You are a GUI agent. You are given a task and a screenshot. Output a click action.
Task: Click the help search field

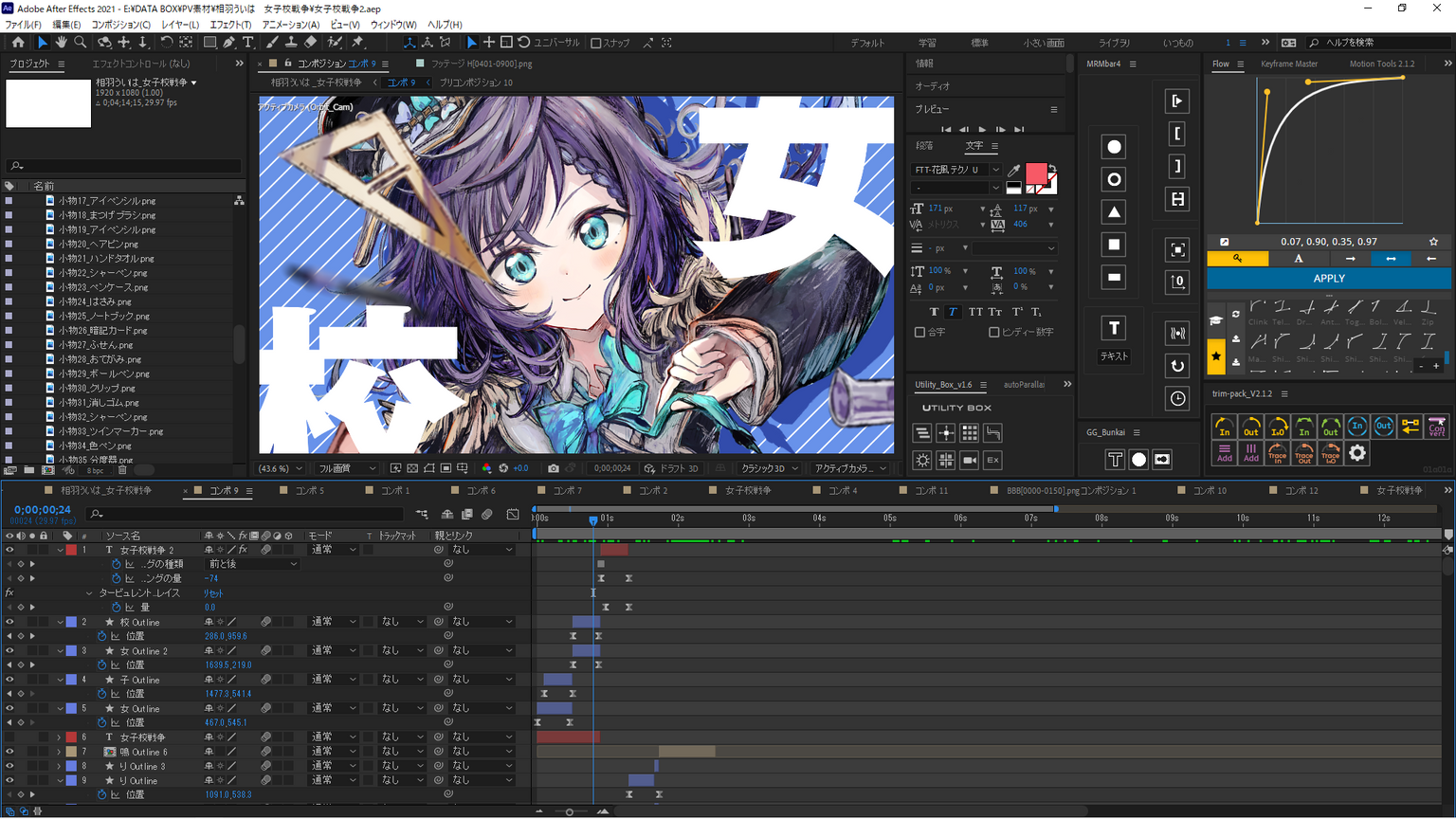tap(1379, 43)
